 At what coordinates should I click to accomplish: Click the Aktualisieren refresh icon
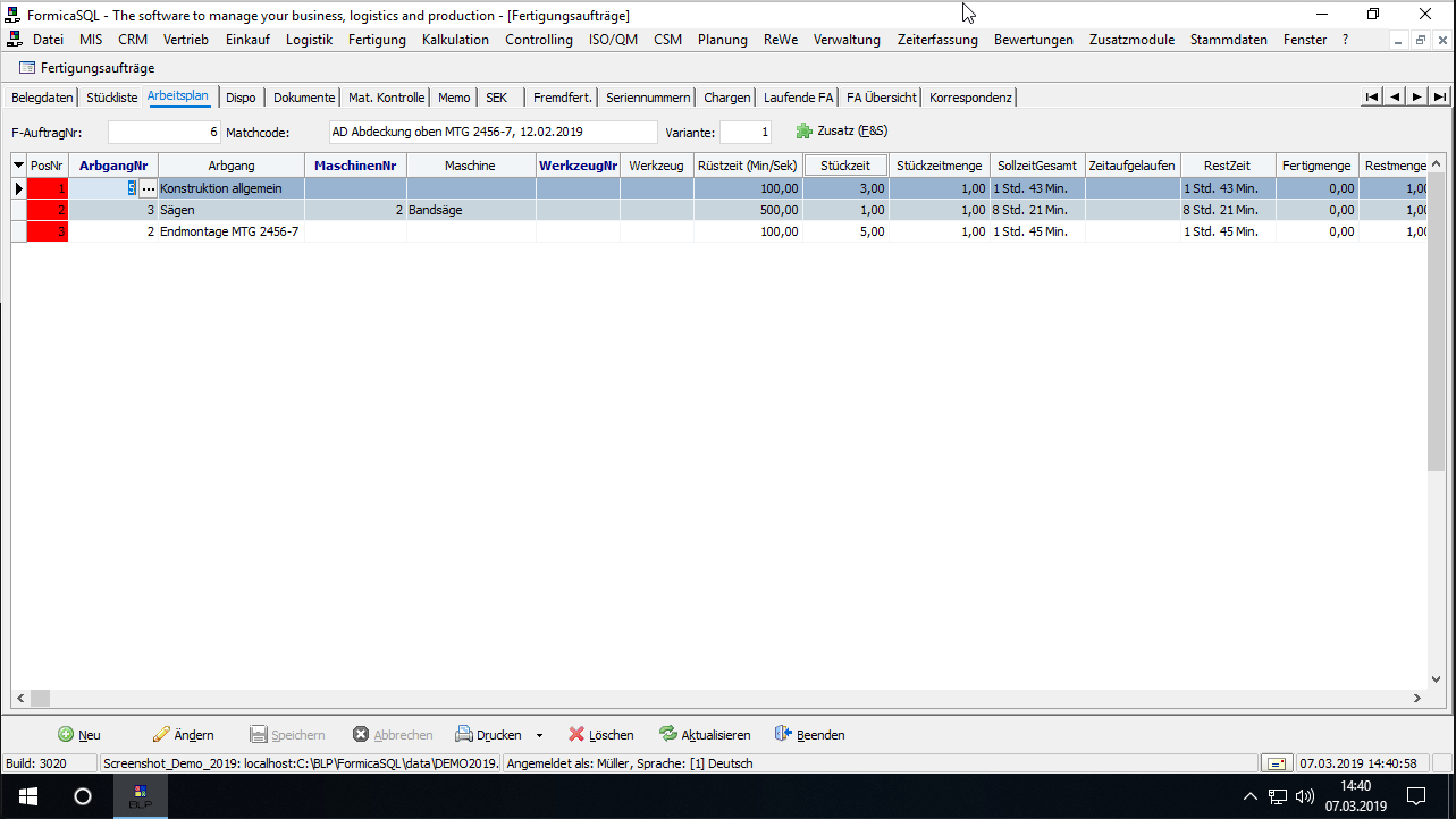[668, 734]
